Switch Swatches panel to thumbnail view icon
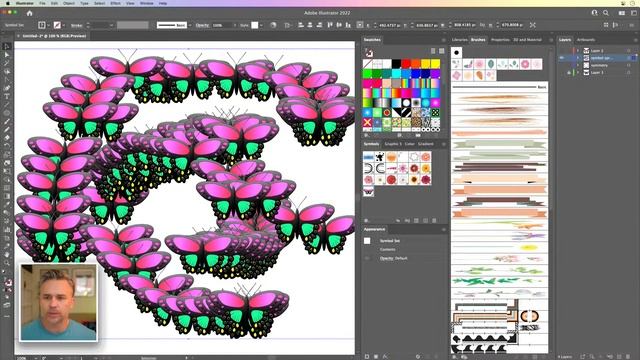 click(x=442, y=51)
